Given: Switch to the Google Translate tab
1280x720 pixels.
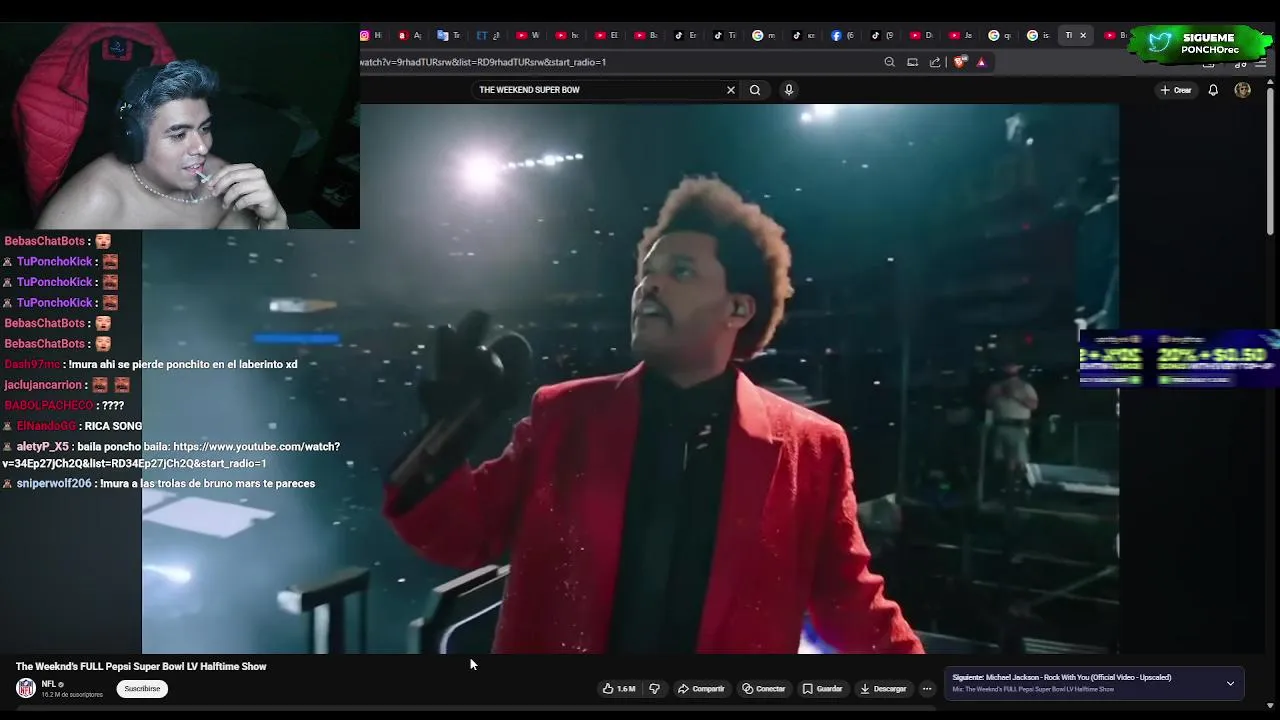Looking at the screenshot, I should tap(449, 35).
